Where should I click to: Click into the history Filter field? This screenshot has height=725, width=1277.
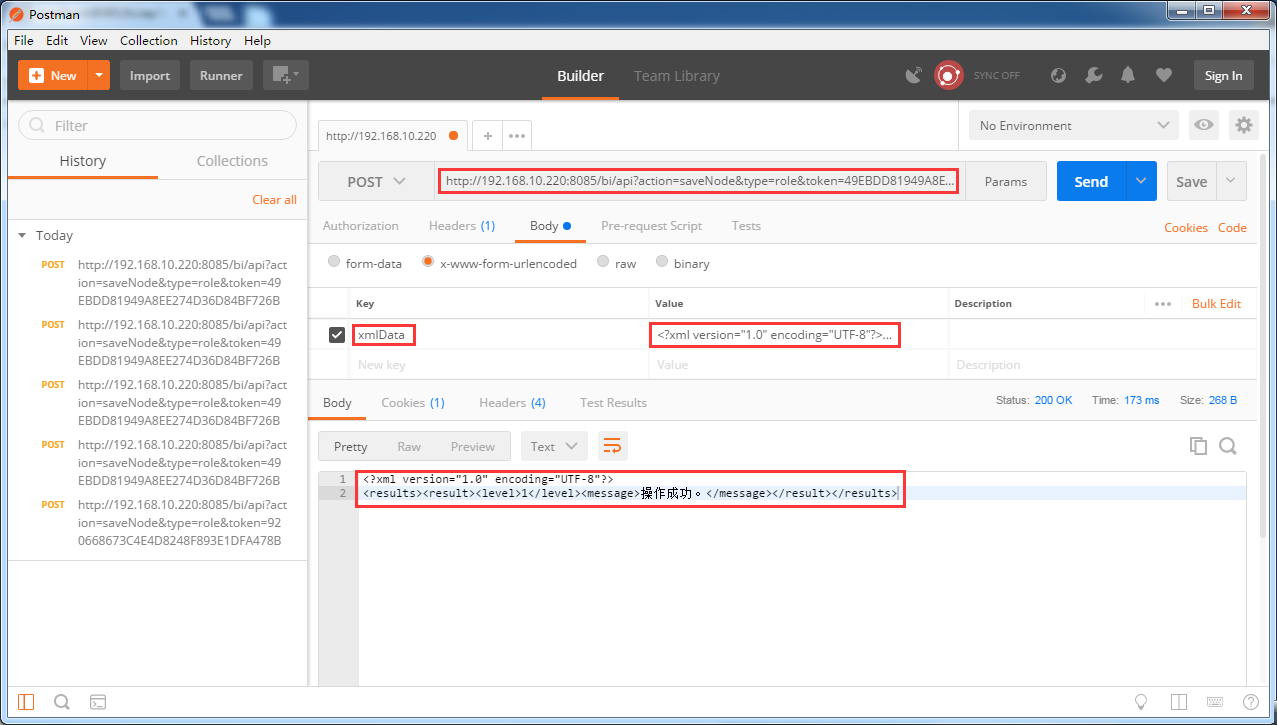pyautogui.click(x=158, y=125)
